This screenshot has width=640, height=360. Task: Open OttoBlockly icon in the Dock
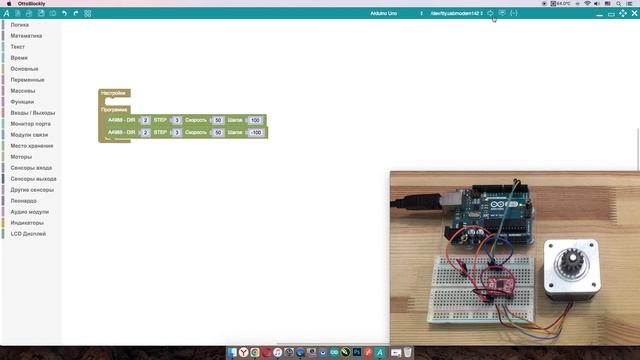tap(380, 352)
